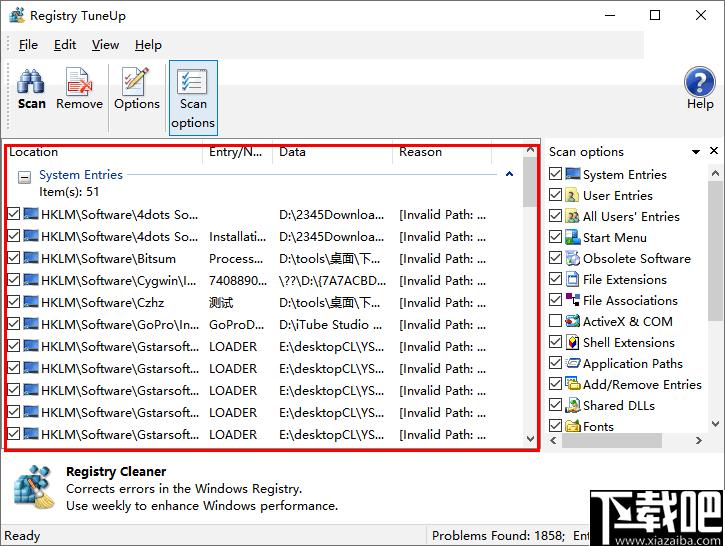The width and height of the screenshot is (725, 546).
Task: Click results list scroll-up arrow
Action: 530,151
